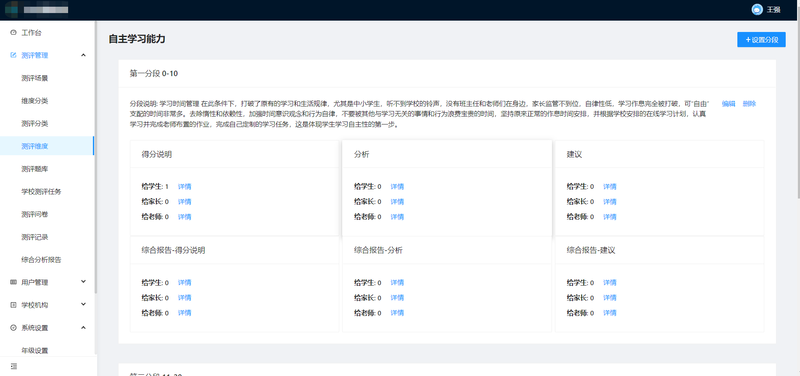Open the 工作台 dashboard icon
Screen dimensions: 800x376
pyautogui.click(x=13, y=33)
